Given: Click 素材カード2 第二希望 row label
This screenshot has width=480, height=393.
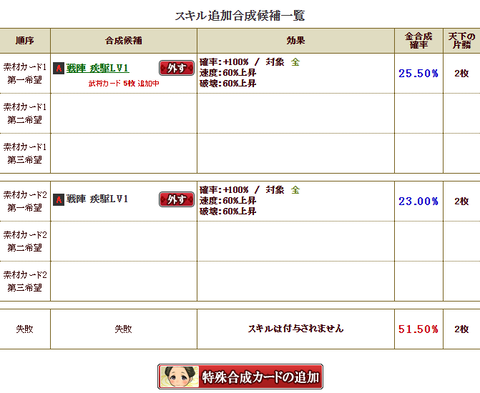Looking at the screenshot, I should point(25,241).
